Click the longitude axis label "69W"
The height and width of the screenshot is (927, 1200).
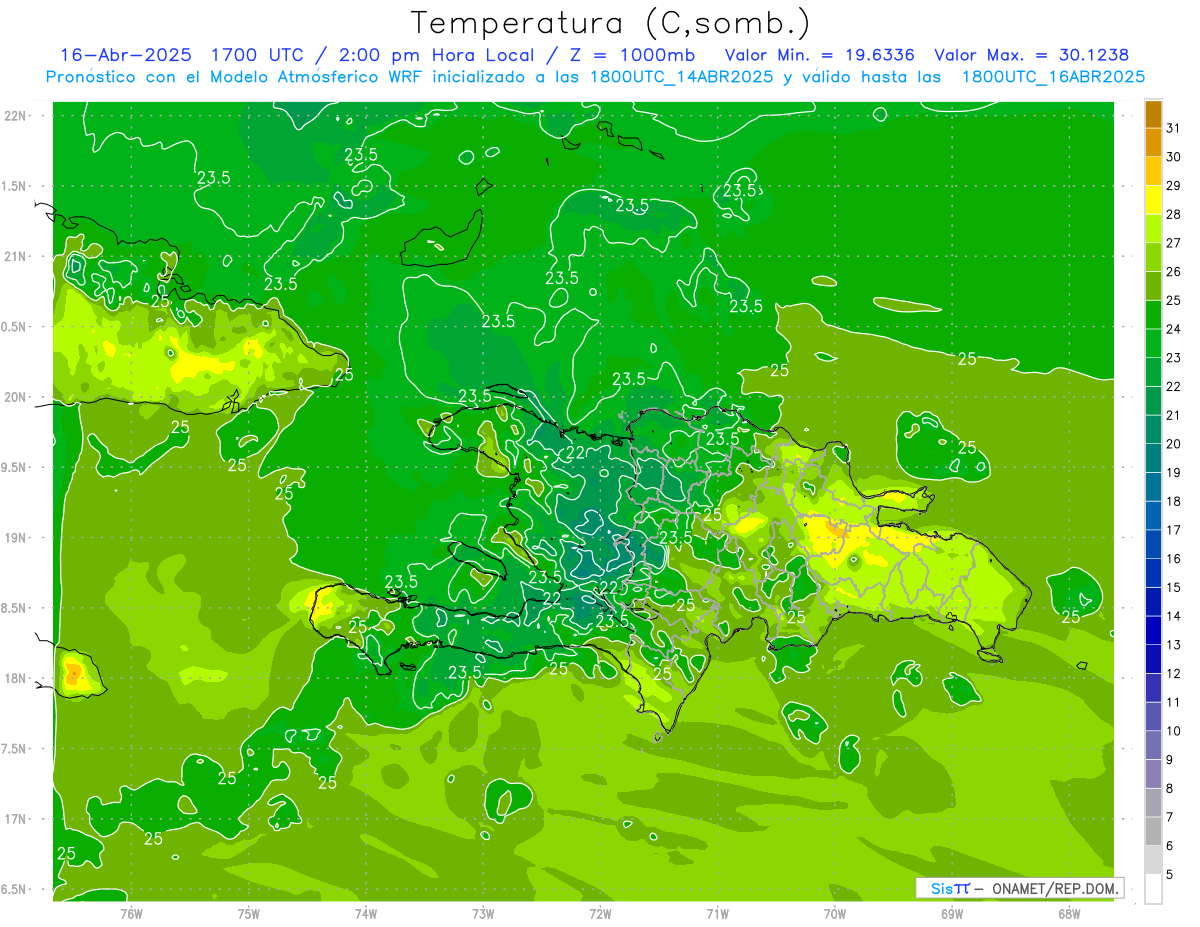[x=952, y=913]
